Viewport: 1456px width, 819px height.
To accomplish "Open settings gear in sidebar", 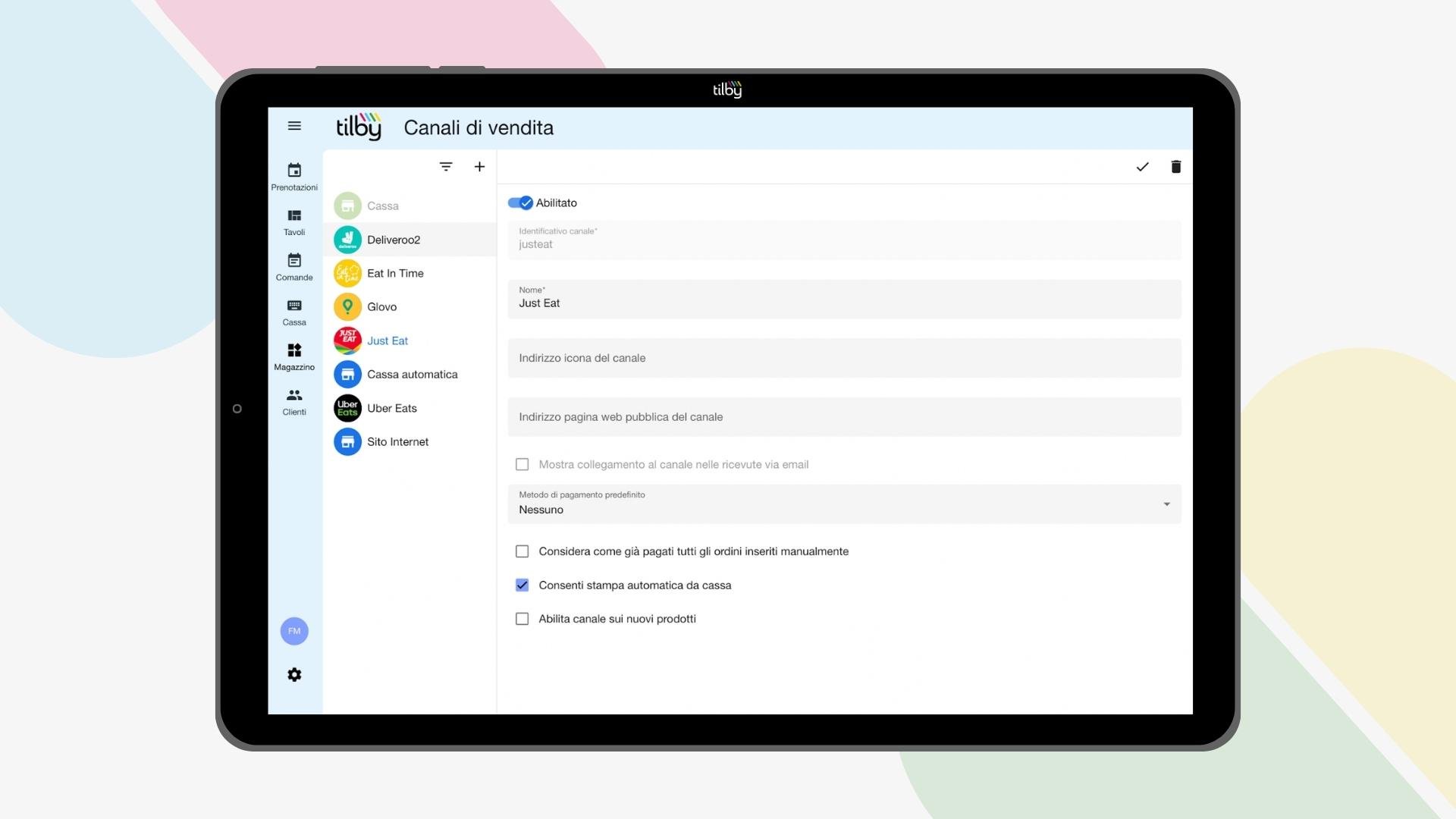I will (x=294, y=675).
